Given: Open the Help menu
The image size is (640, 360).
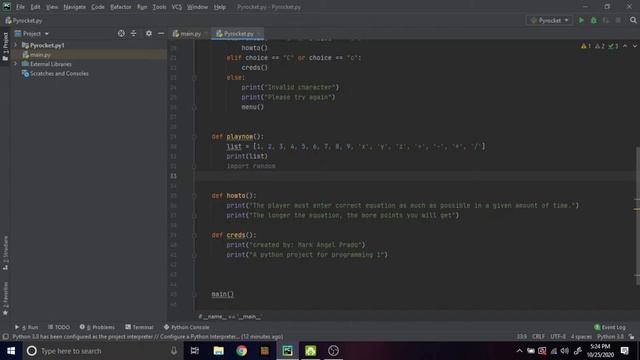Looking at the screenshot, I should [x=220, y=7].
